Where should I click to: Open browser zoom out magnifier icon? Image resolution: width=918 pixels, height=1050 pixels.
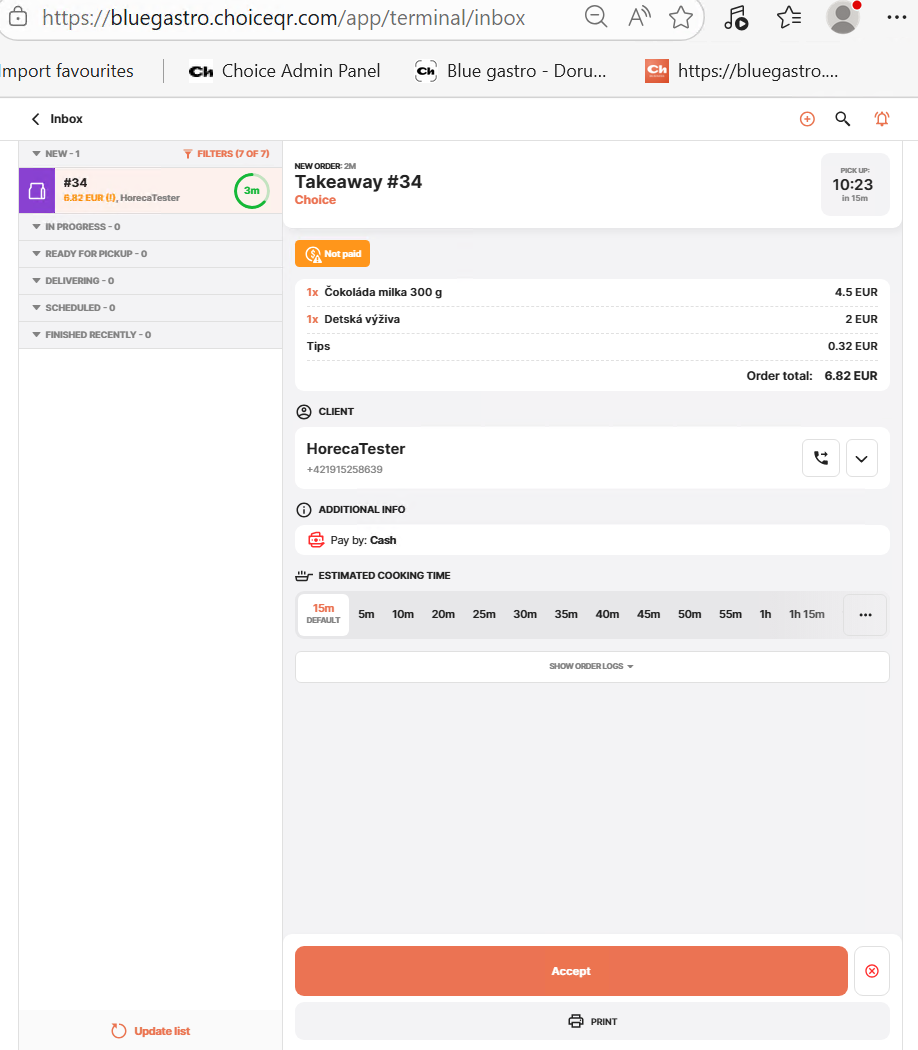pyautogui.click(x=596, y=17)
